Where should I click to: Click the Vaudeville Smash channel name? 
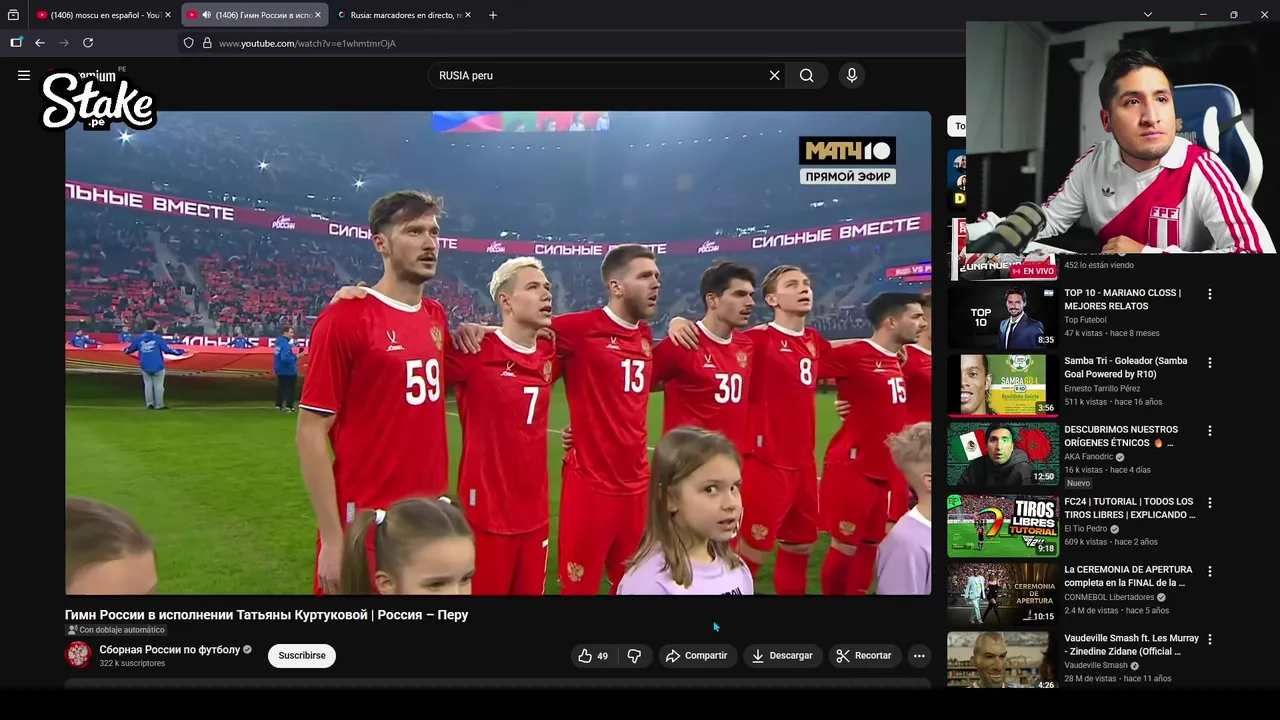(x=1096, y=665)
